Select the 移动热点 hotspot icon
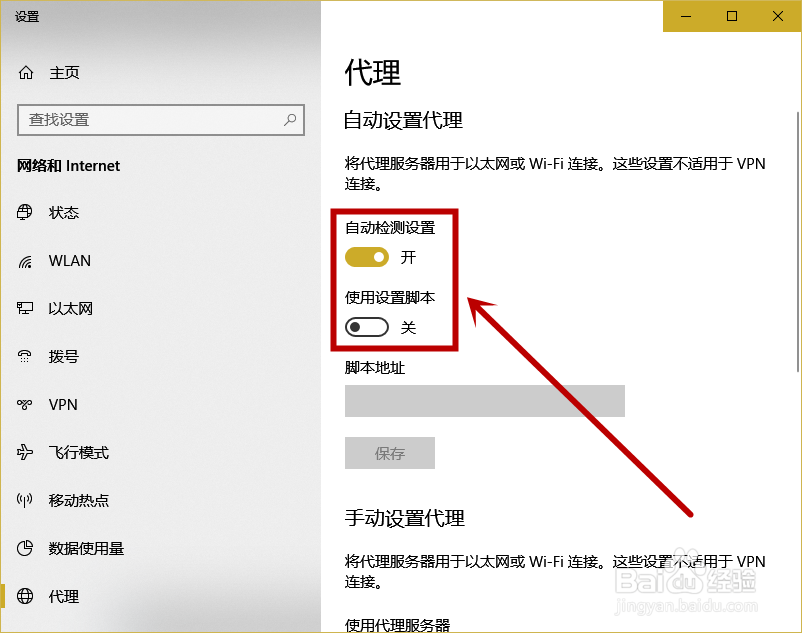This screenshot has height=633, width=802. pyautogui.click(x=24, y=500)
